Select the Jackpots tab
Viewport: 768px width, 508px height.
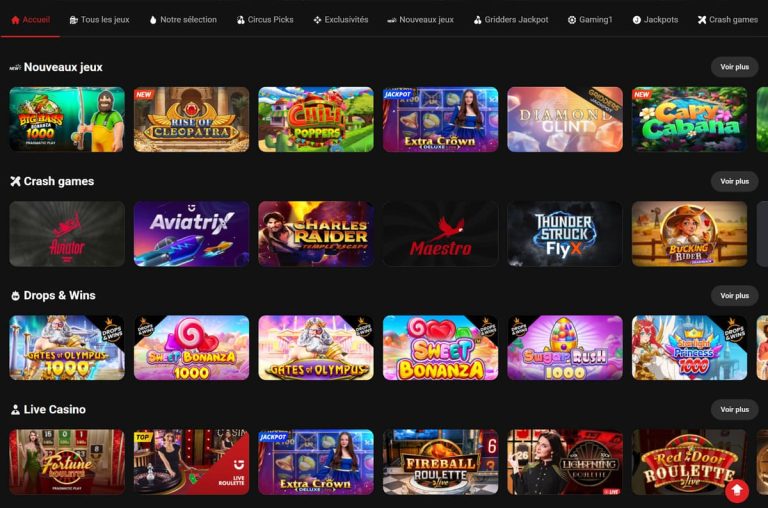coord(655,20)
